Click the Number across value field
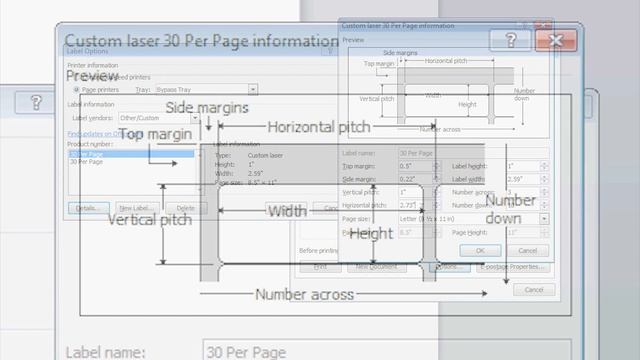This screenshot has width=640, height=360. pos(523,192)
